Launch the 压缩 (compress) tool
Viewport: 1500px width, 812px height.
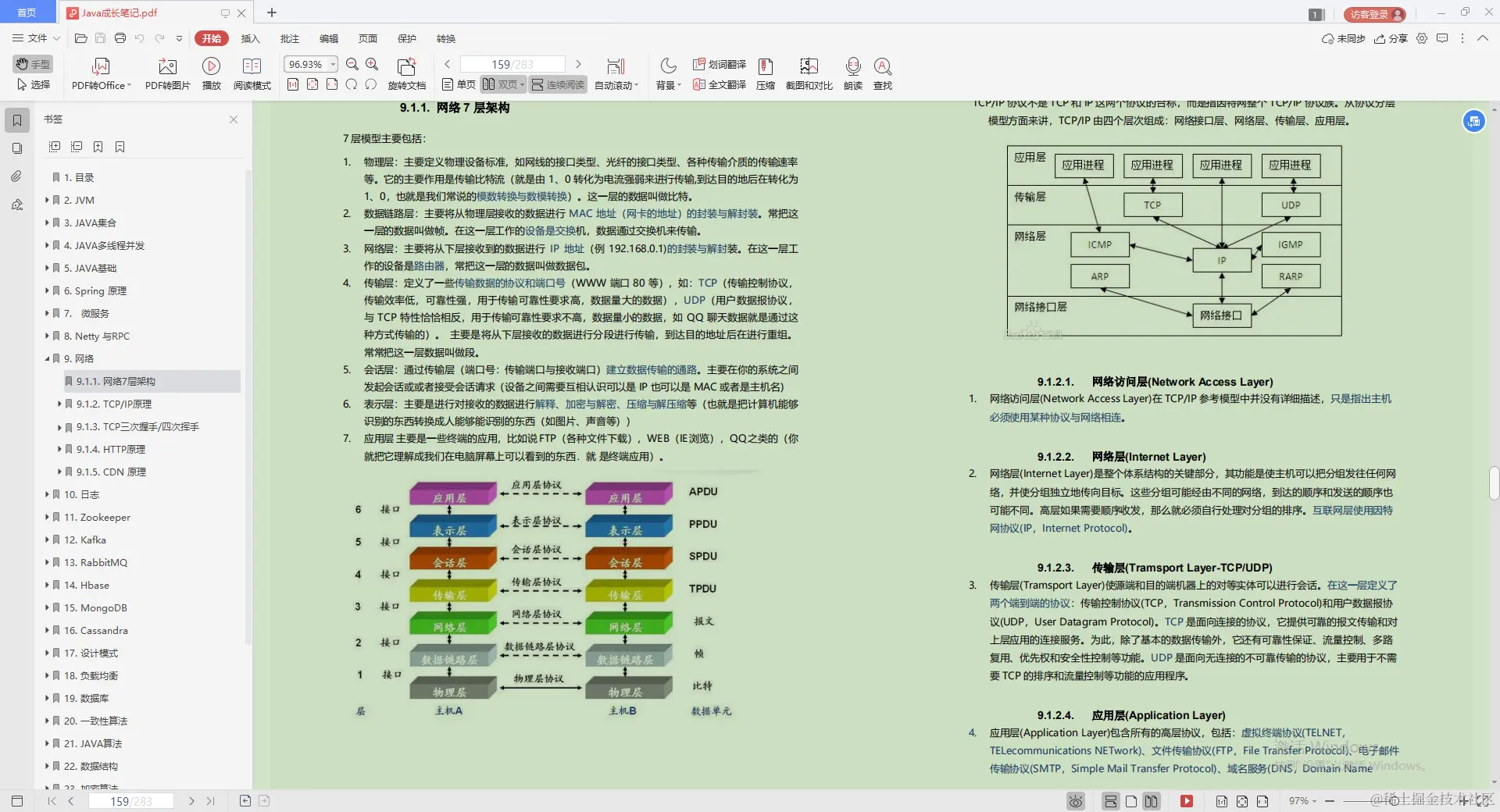tap(765, 73)
